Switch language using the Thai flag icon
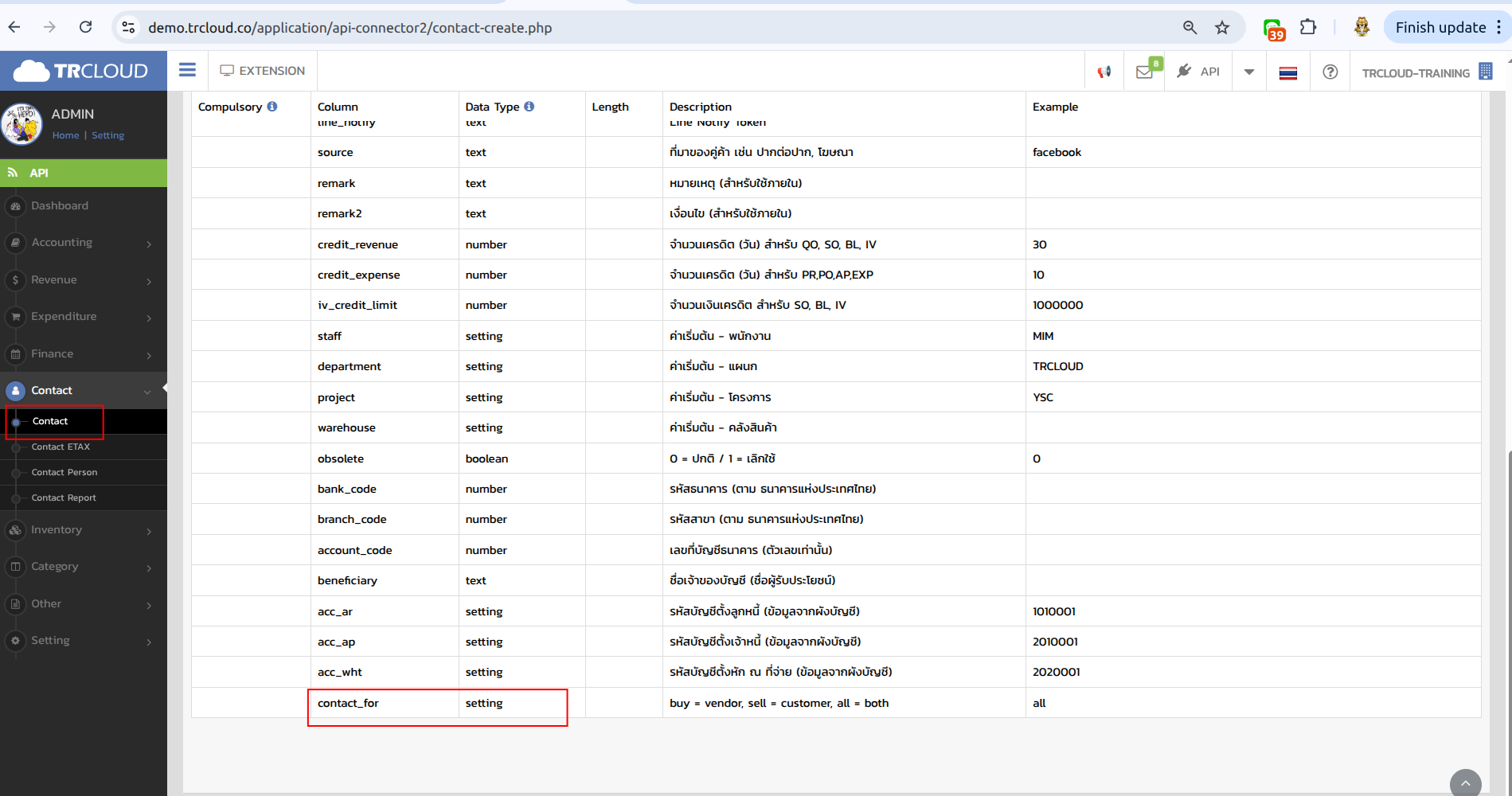 [1287, 72]
